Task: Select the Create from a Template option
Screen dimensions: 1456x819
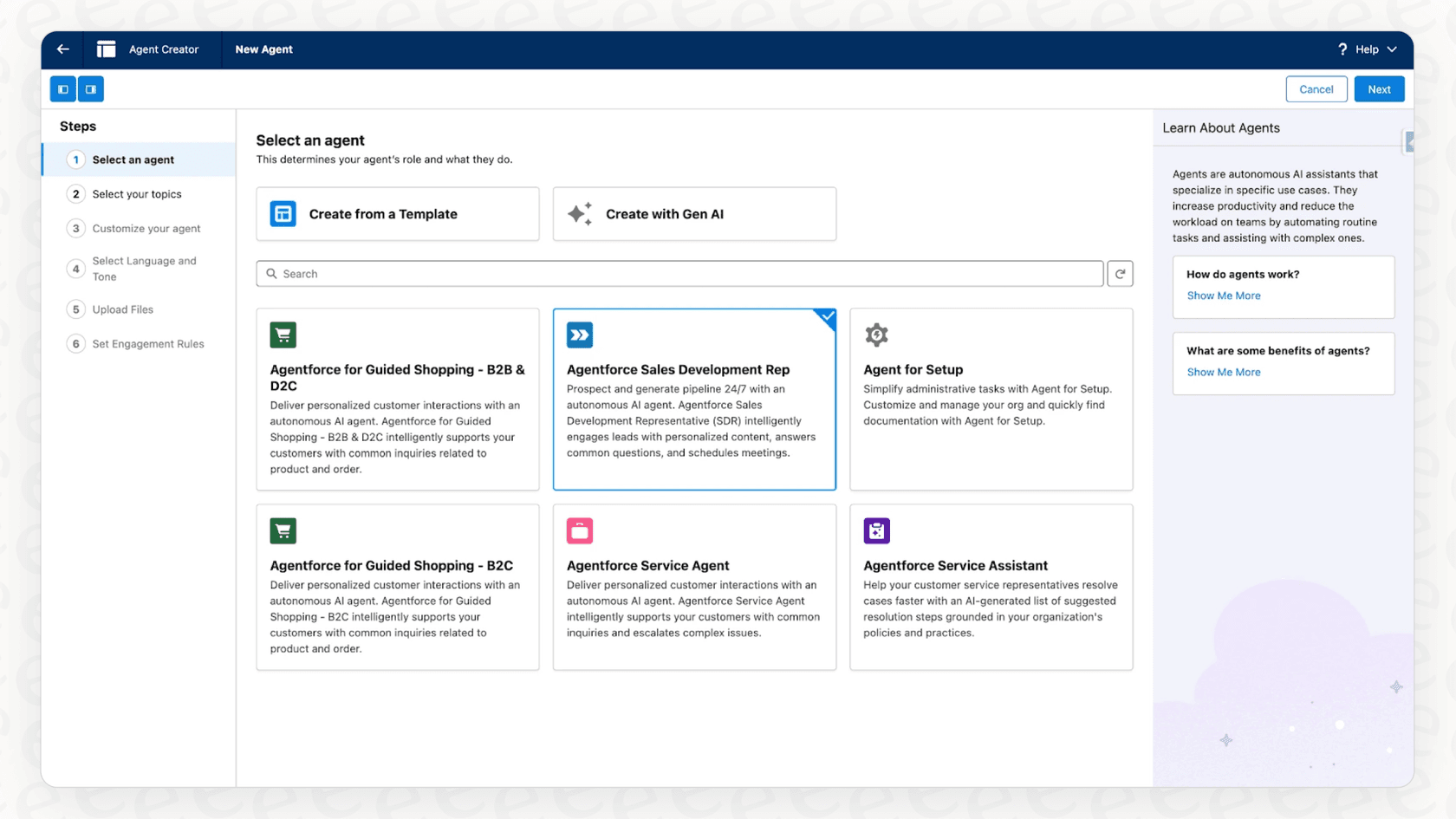Action: tap(397, 214)
